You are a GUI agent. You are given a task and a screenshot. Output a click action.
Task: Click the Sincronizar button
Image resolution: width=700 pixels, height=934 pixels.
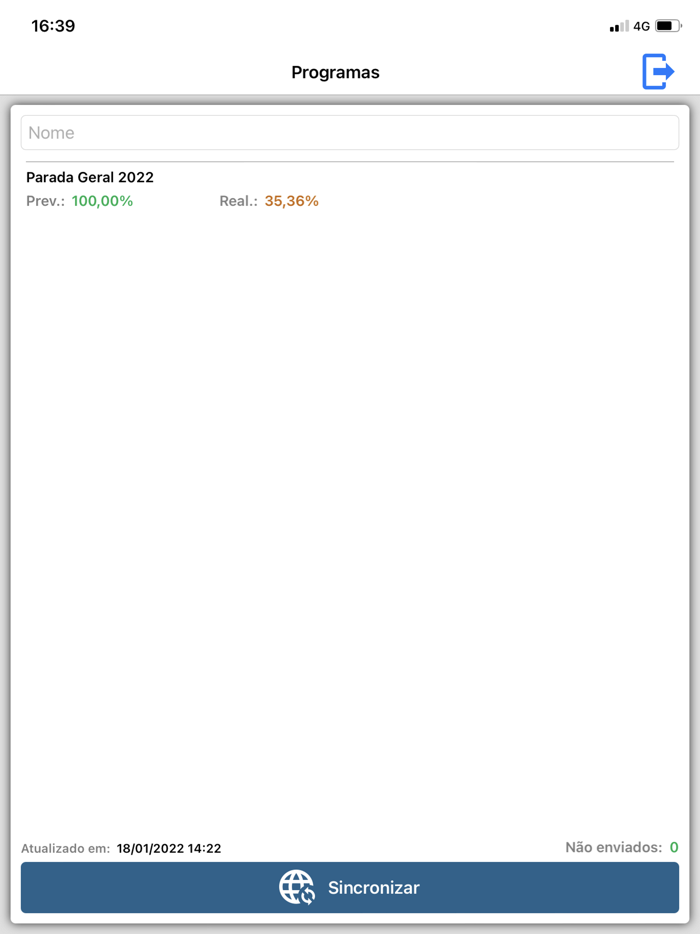(x=350, y=887)
